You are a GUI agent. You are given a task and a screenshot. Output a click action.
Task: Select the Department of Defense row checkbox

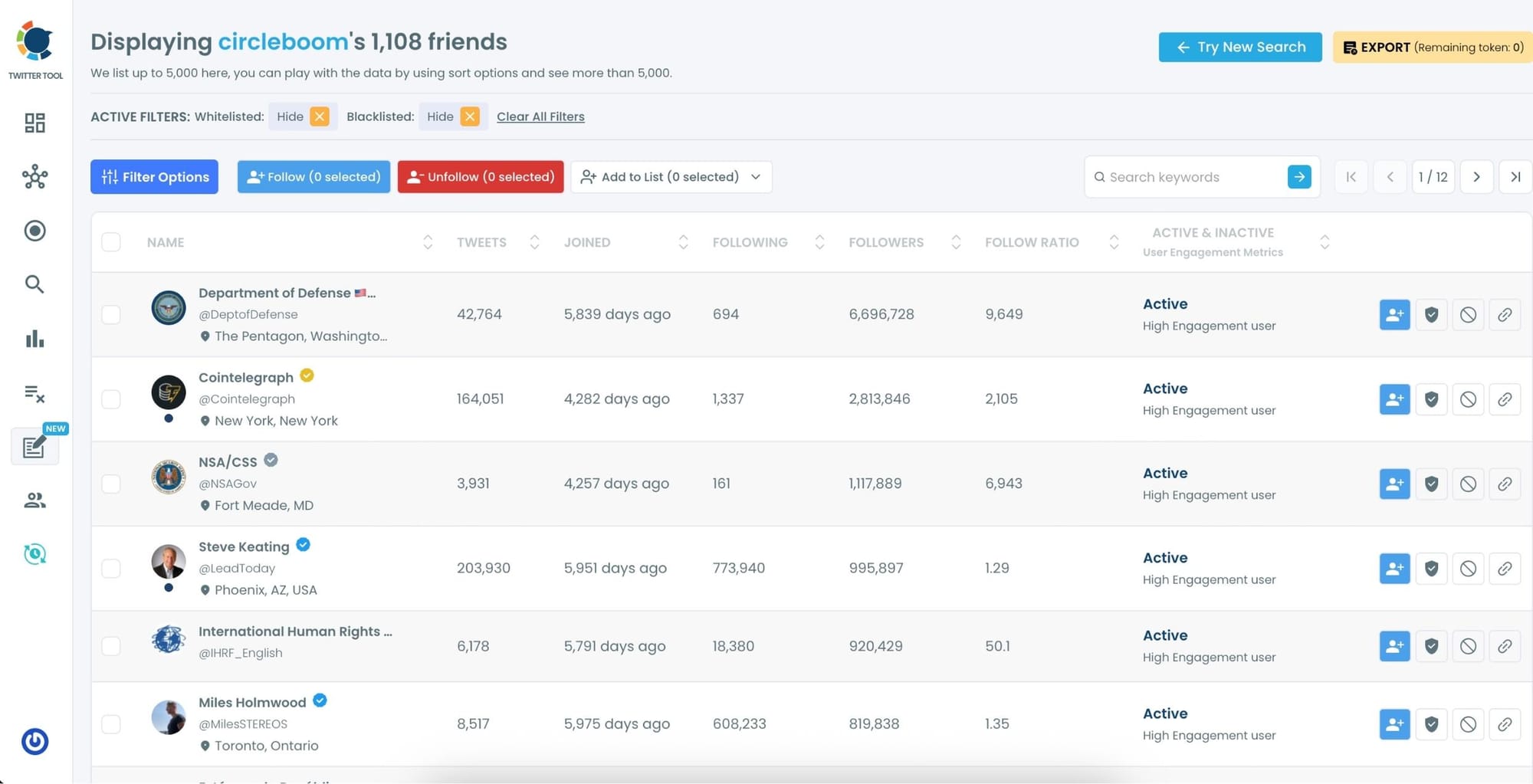[111, 315]
